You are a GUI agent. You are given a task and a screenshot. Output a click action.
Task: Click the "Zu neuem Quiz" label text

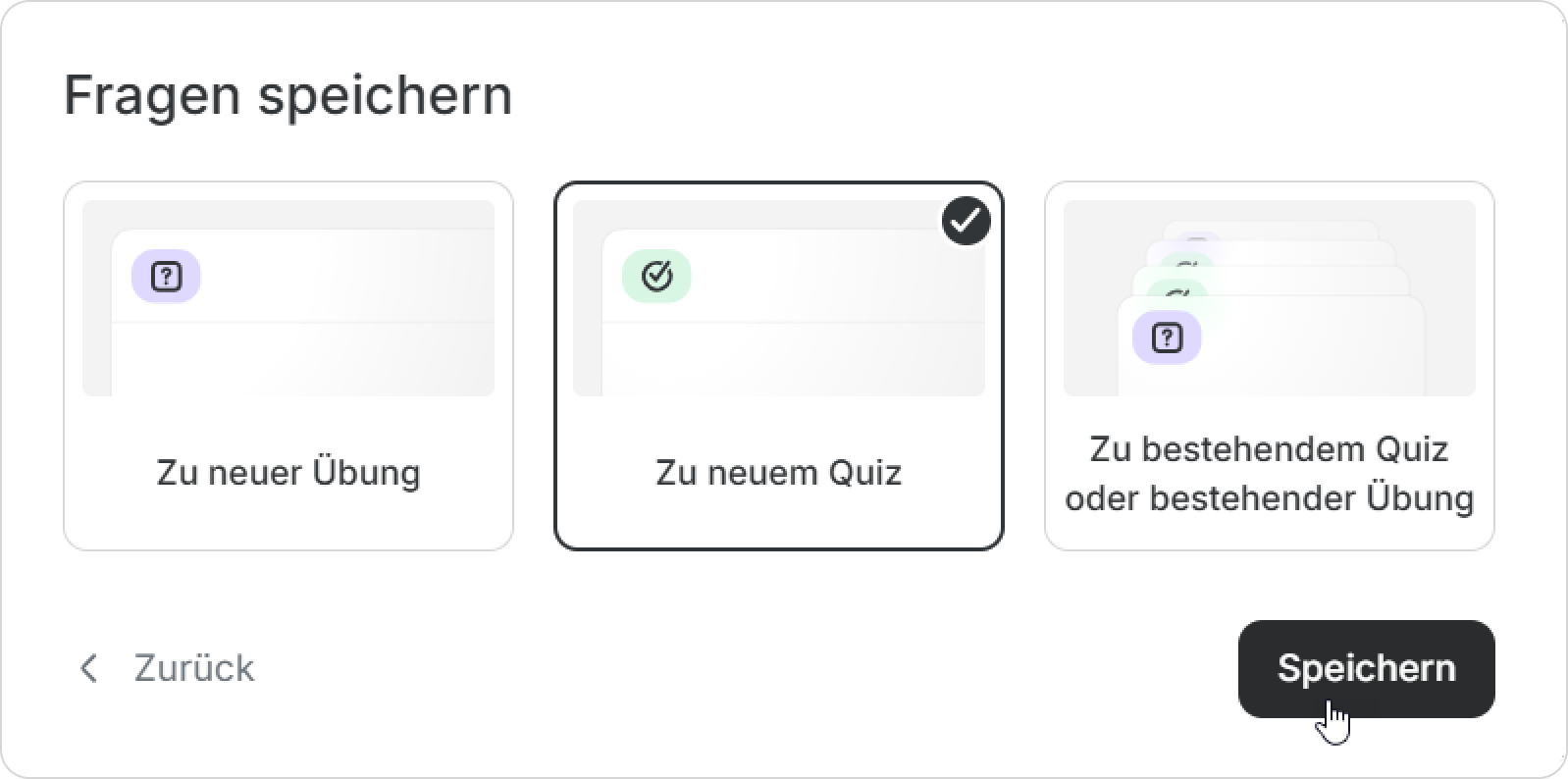pos(779,473)
